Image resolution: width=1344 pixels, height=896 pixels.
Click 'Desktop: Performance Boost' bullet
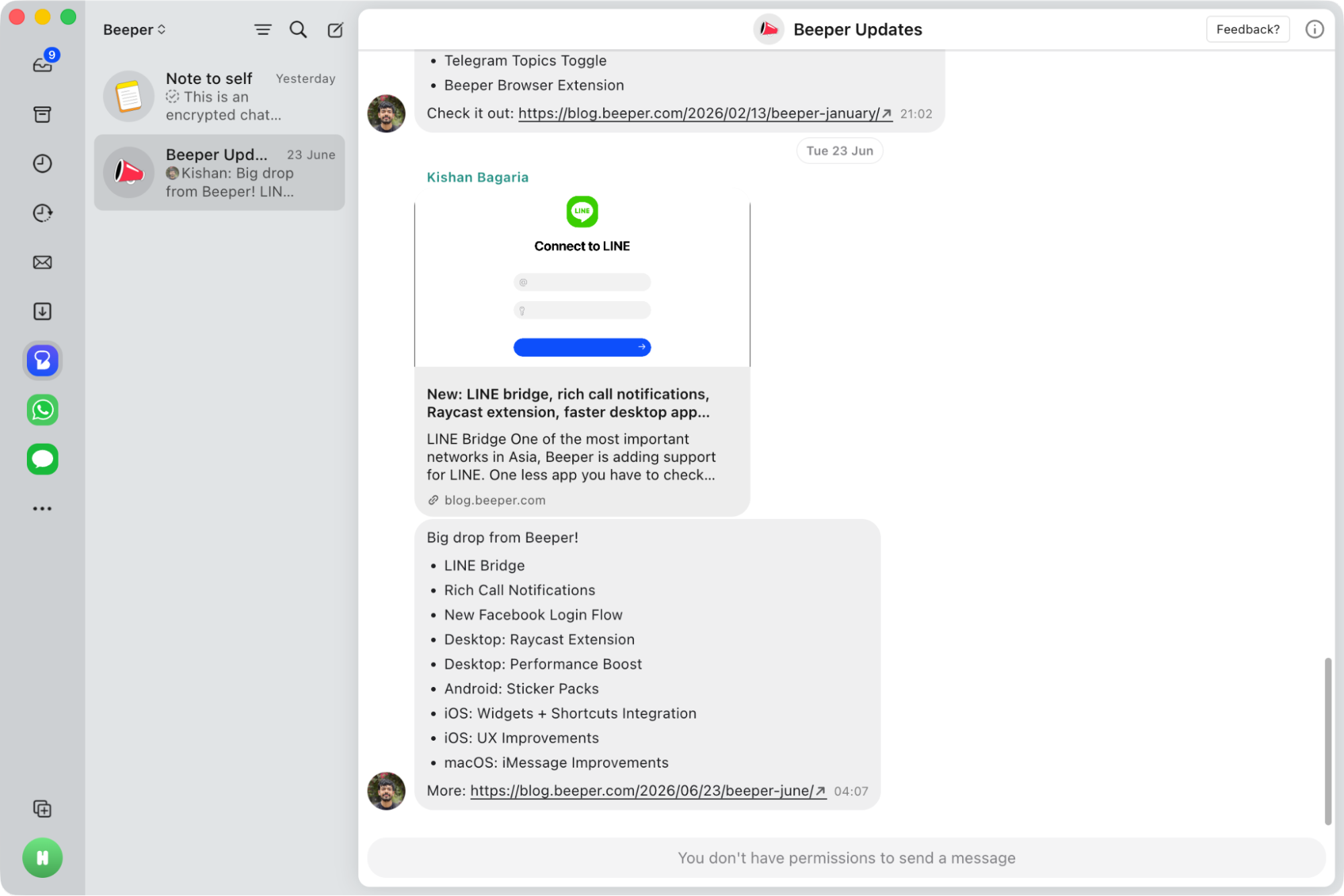pyautogui.click(x=543, y=664)
